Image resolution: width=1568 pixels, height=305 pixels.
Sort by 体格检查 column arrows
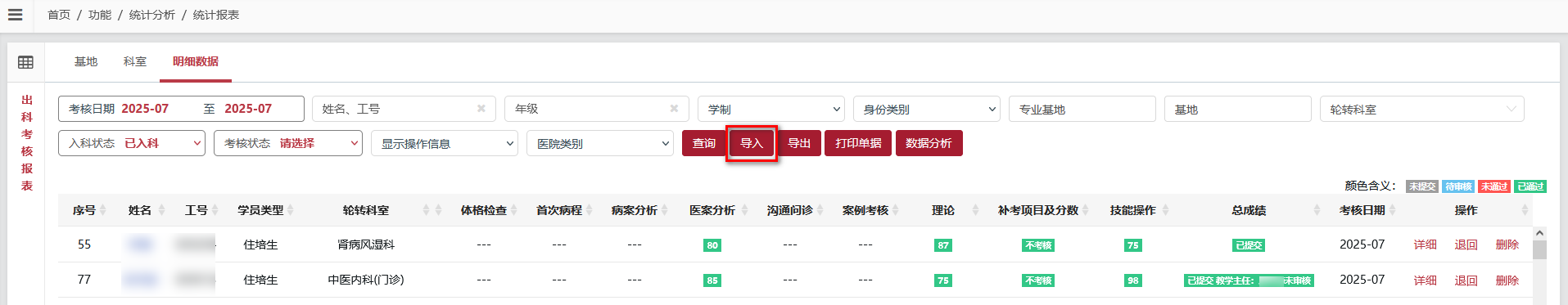(514, 210)
